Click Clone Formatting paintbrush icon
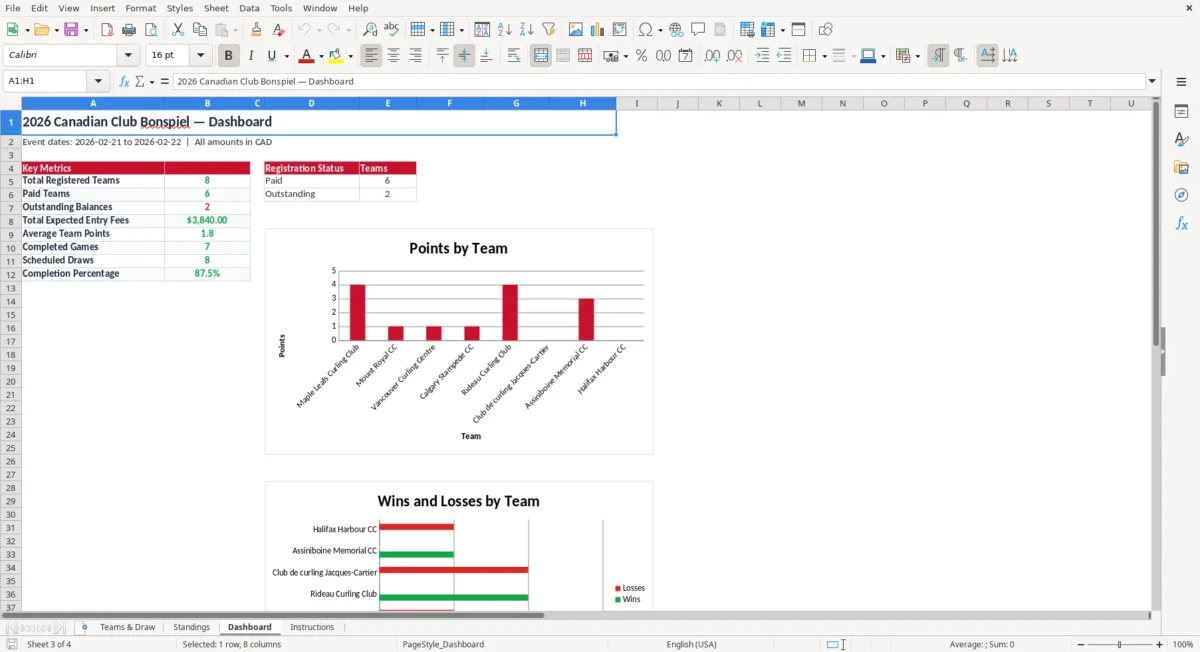Viewport: 1200px width, 652px height. point(257,29)
